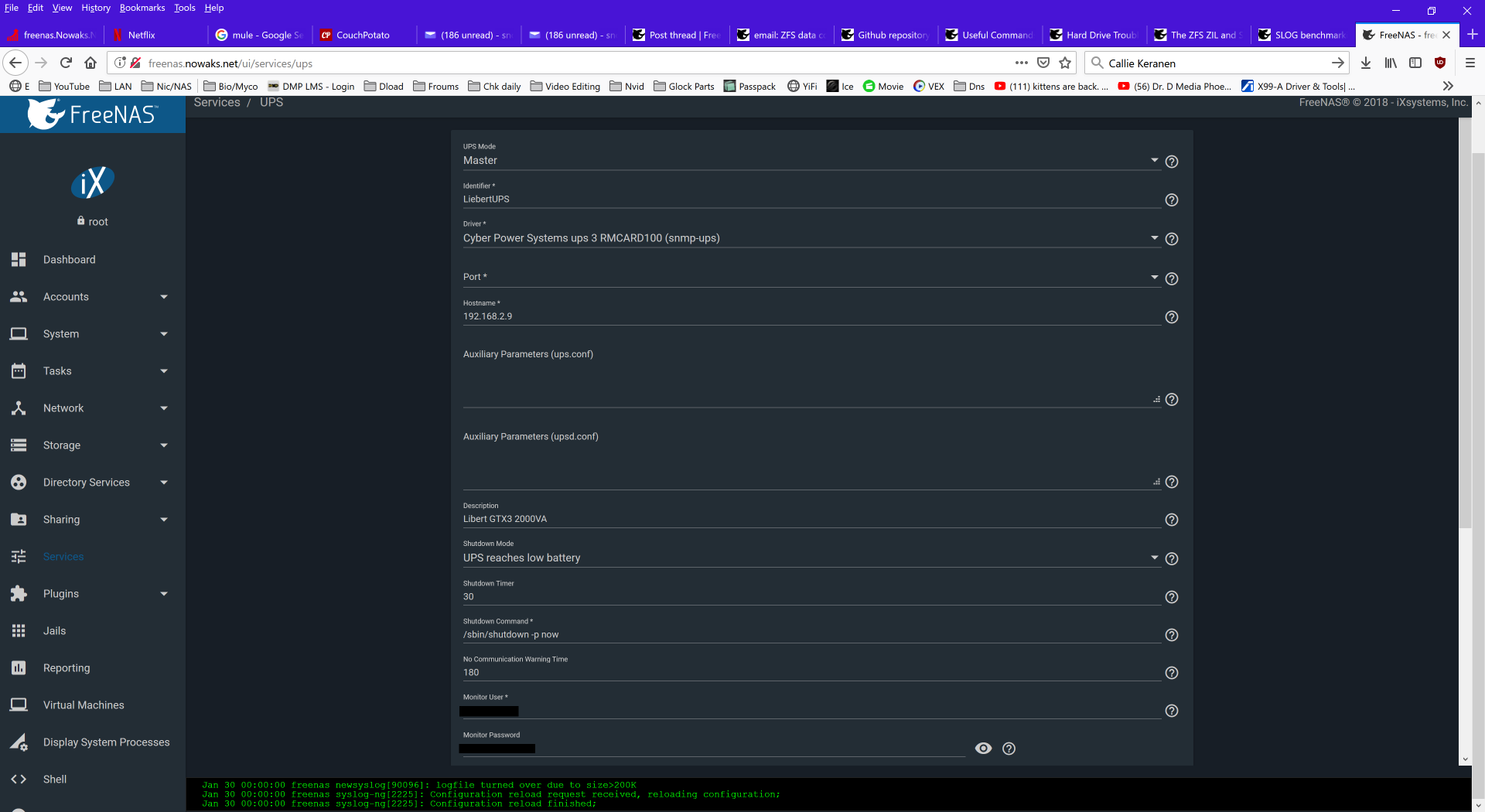Open the Dashboard icon in sidebar
The height and width of the screenshot is (812, 1485).
19,260
